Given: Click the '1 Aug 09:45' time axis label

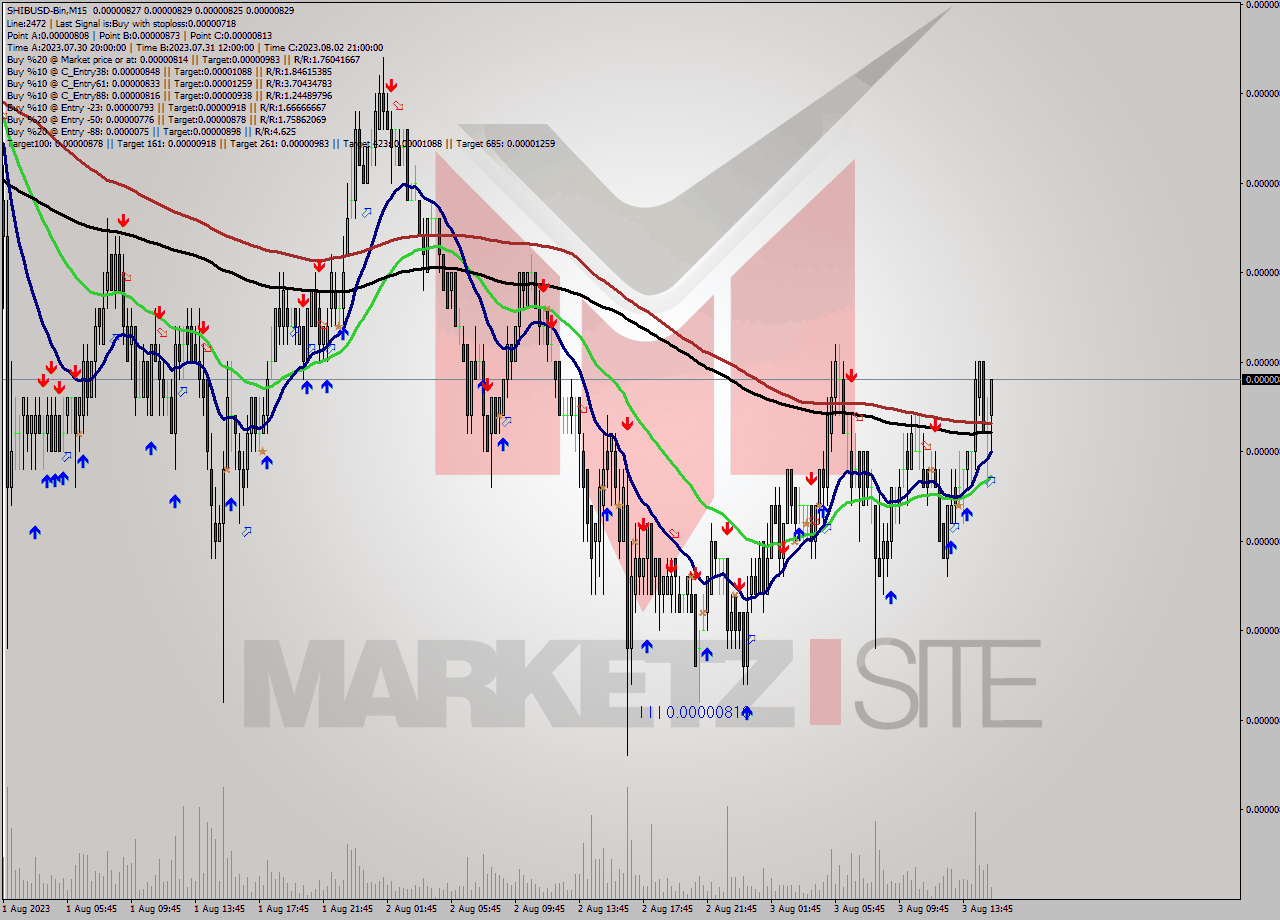Looking at the screenshot, I should (x=155, y=909).
